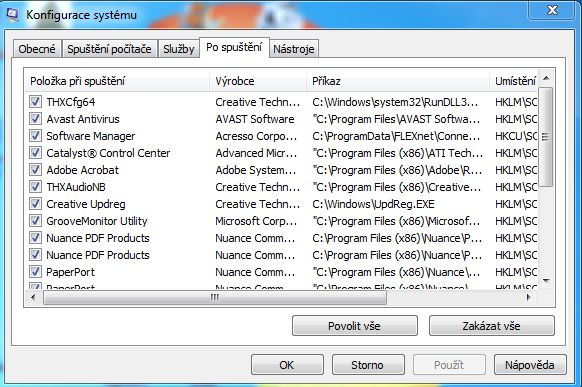The image size is (582, 387).
Task: Click the horizontal scrollbar left arrow
Action: (33, 297)
